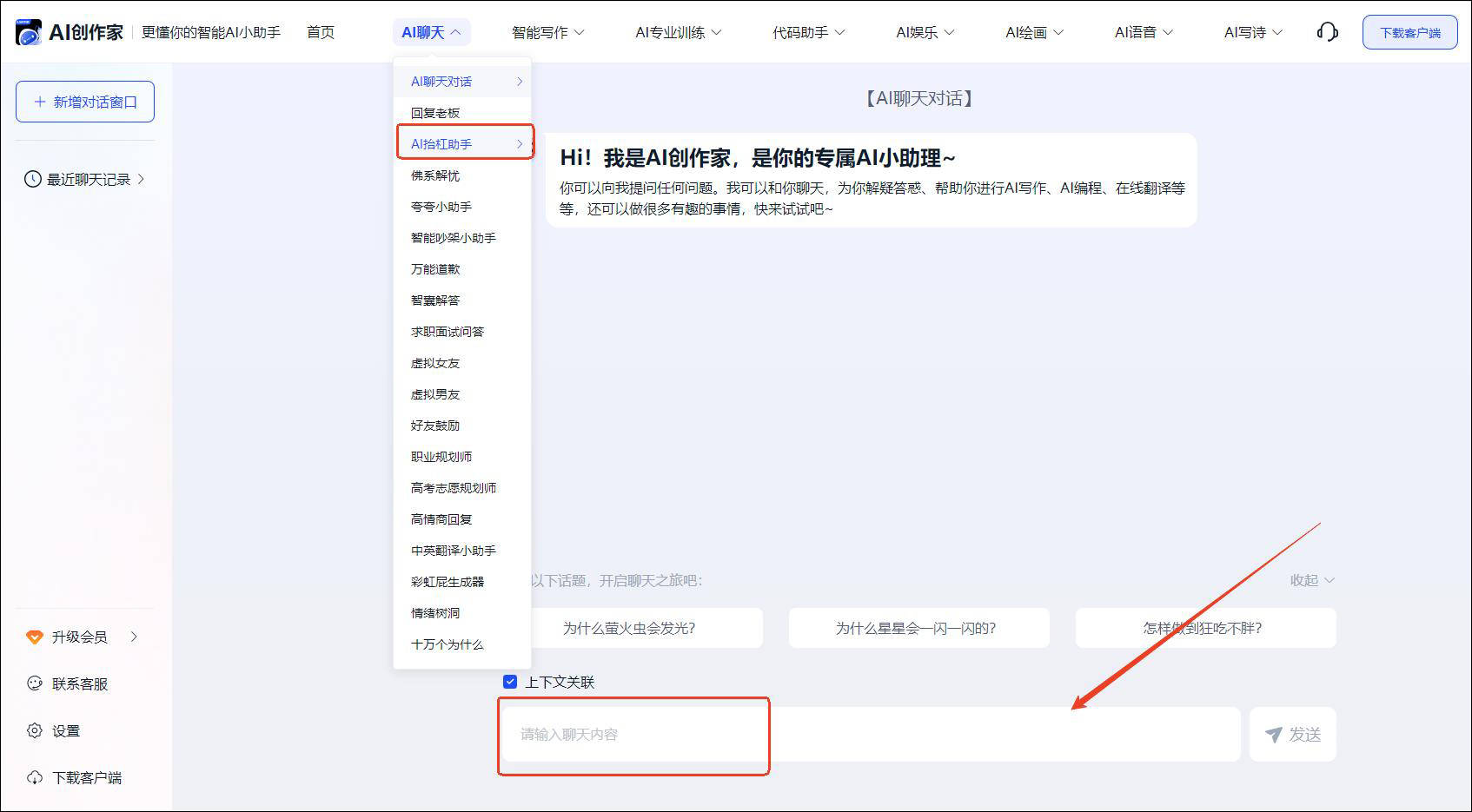This screenshot has width=1472, height=812.
Task: Collapse suggested topics using 收起
Action: point(1311,580)
